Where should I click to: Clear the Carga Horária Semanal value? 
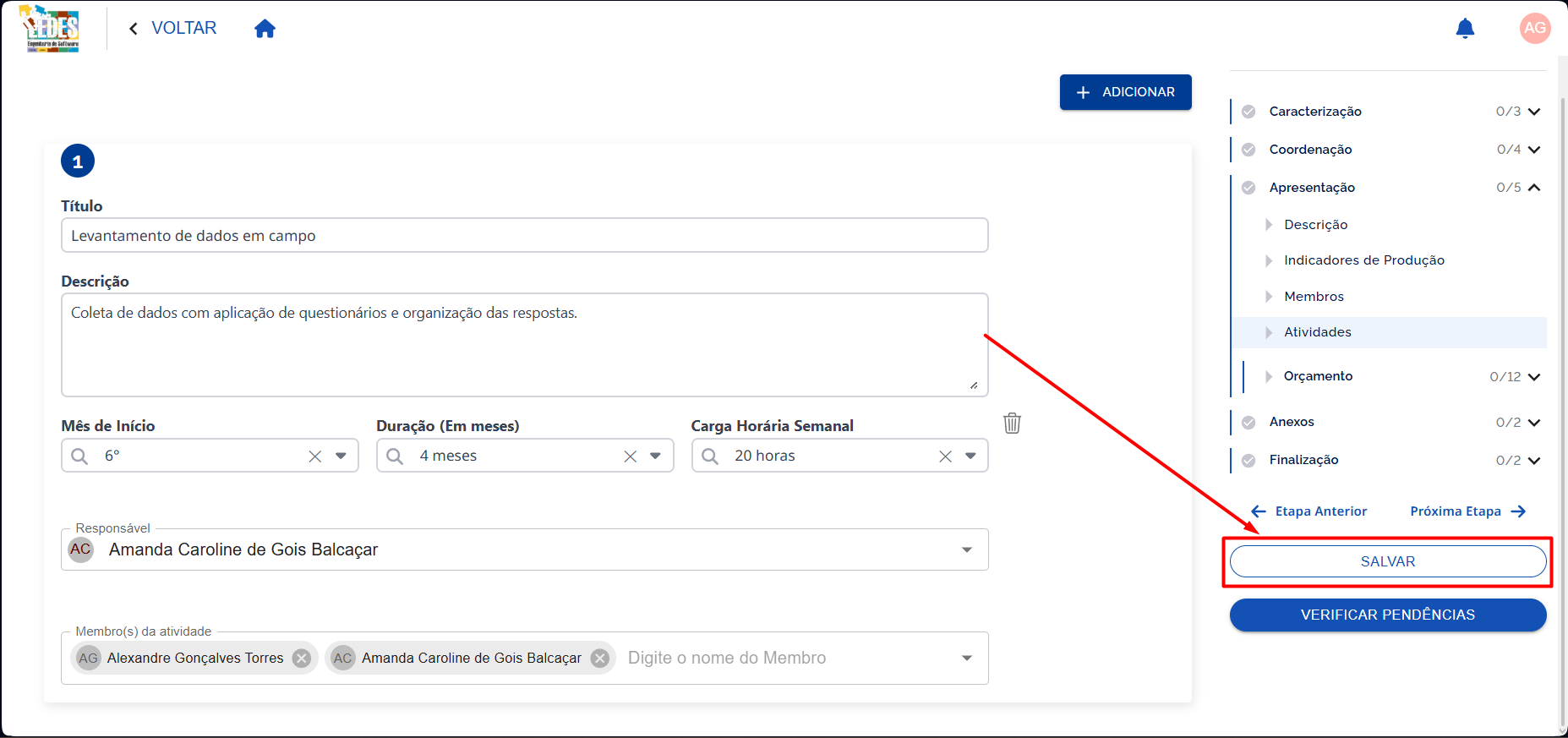pyautogui.click(x=945, y=456)
